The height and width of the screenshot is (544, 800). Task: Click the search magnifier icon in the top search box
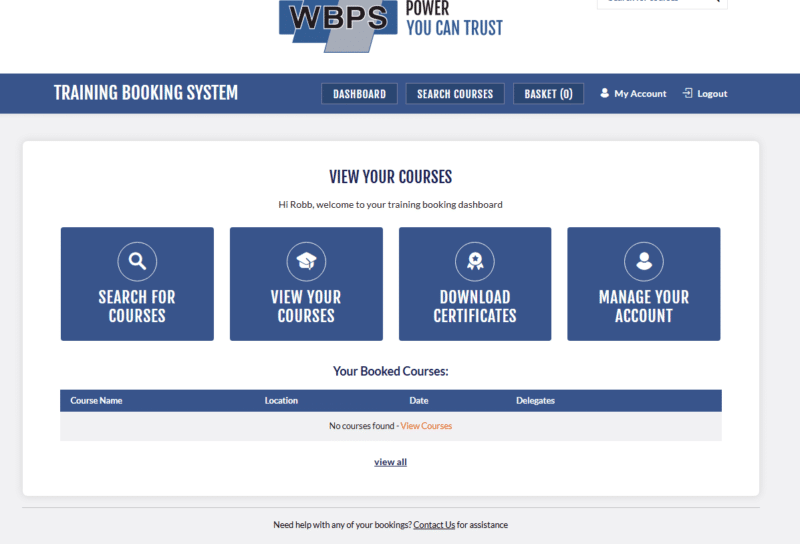(x=716, y=1)
